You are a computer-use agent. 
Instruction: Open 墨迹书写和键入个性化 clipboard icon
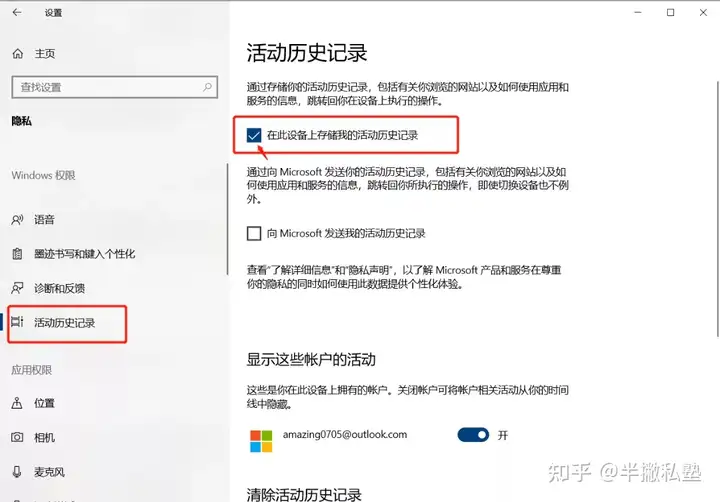click(x=17, y=254)
